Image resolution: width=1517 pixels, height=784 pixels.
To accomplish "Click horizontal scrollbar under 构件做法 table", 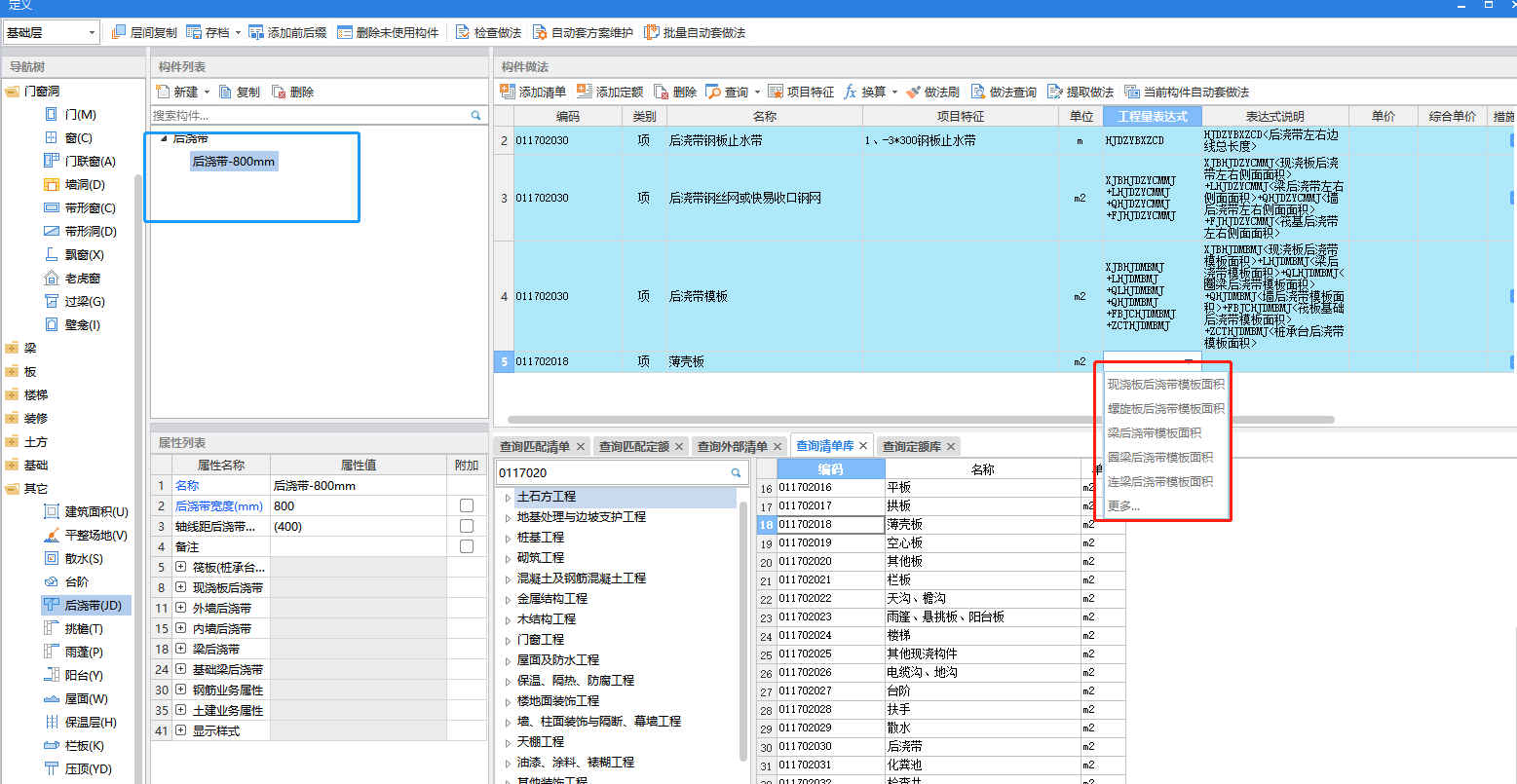I will pyautogui.click(x=922, y=420).
